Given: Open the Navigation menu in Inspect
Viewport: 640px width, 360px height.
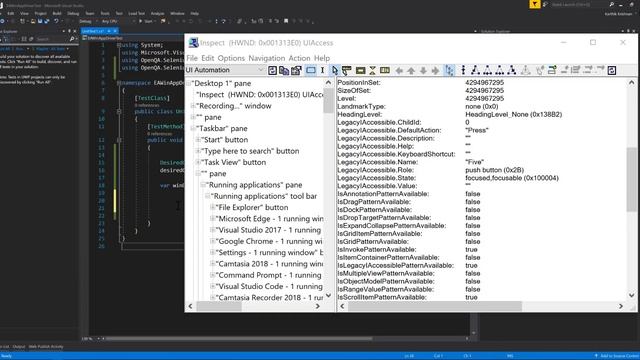Looking at the screenshot, I should coord(267,58).
